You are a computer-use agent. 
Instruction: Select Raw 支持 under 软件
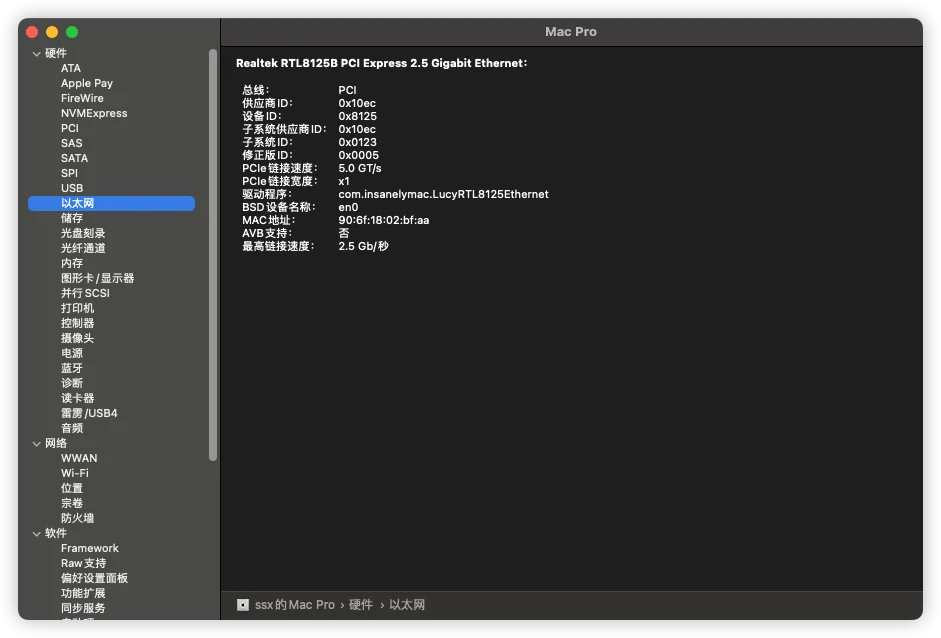(83, 564)
